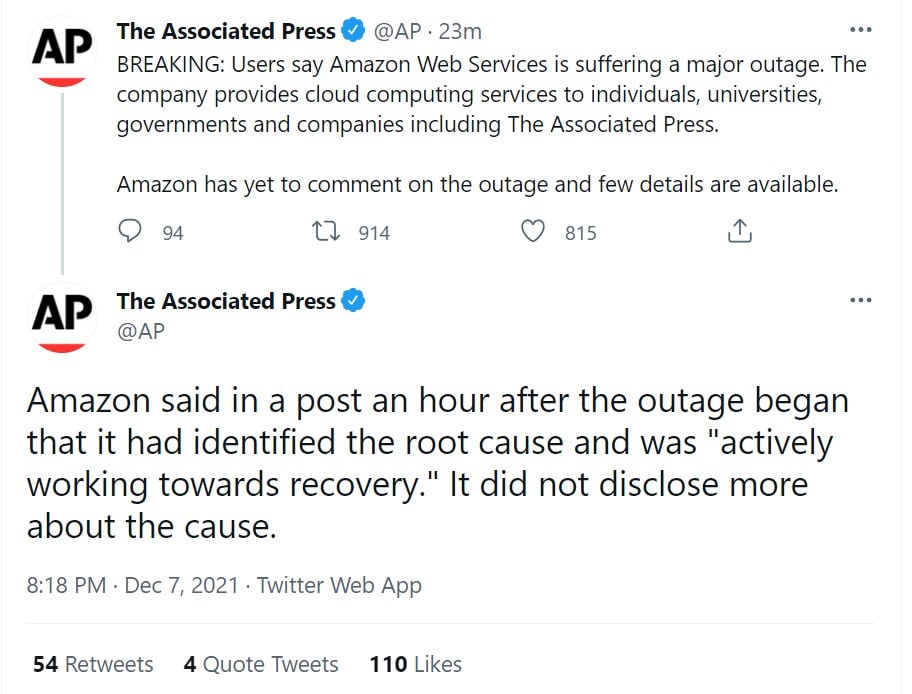912x694 pixels.
Task: Click the share icon on first tweet
Action: [x=739, y=231]
